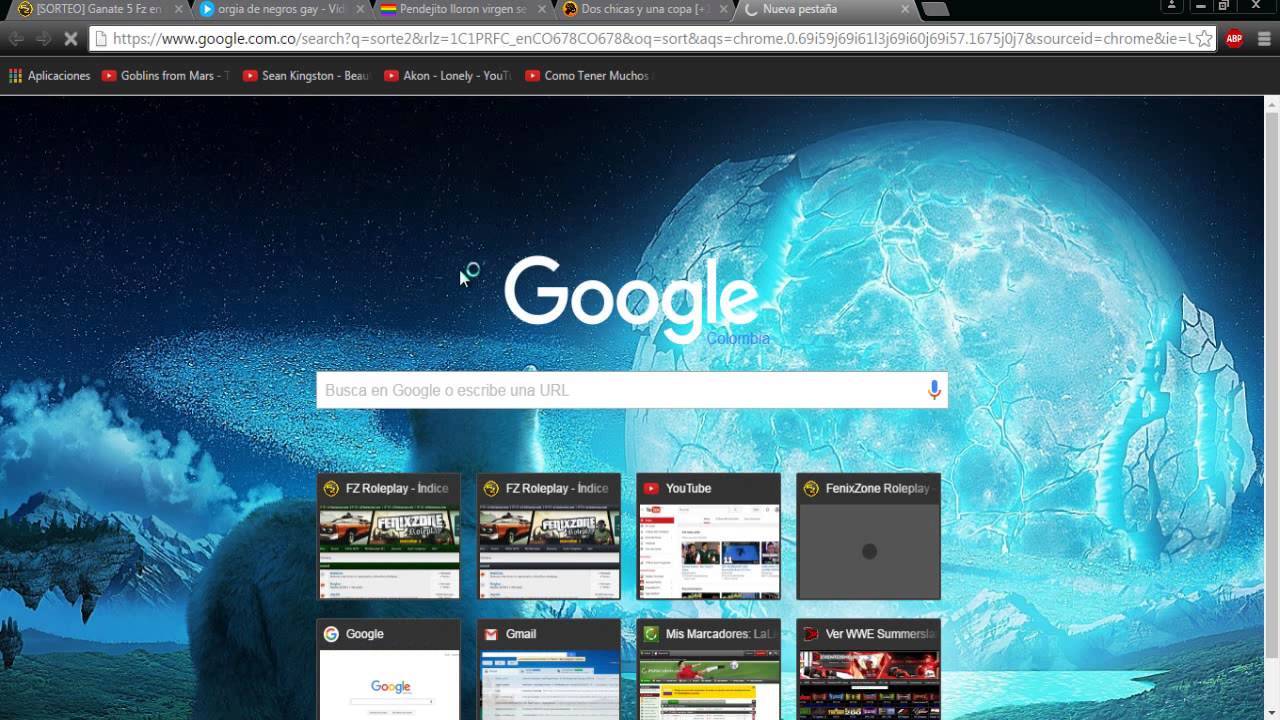Close the Pendejito lloron tab
Viewport: 1280px width, 720px height.
pyautogui.click(x=542, y=9)
